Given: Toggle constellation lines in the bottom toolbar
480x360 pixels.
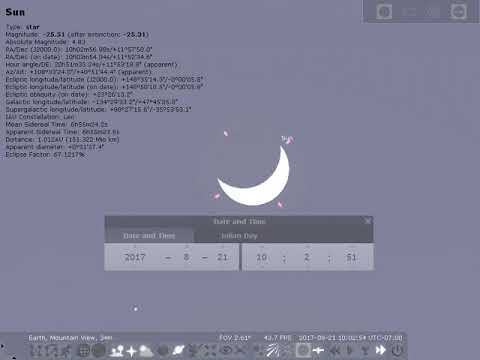Looking at the screenshot, I should coord(36,350).
